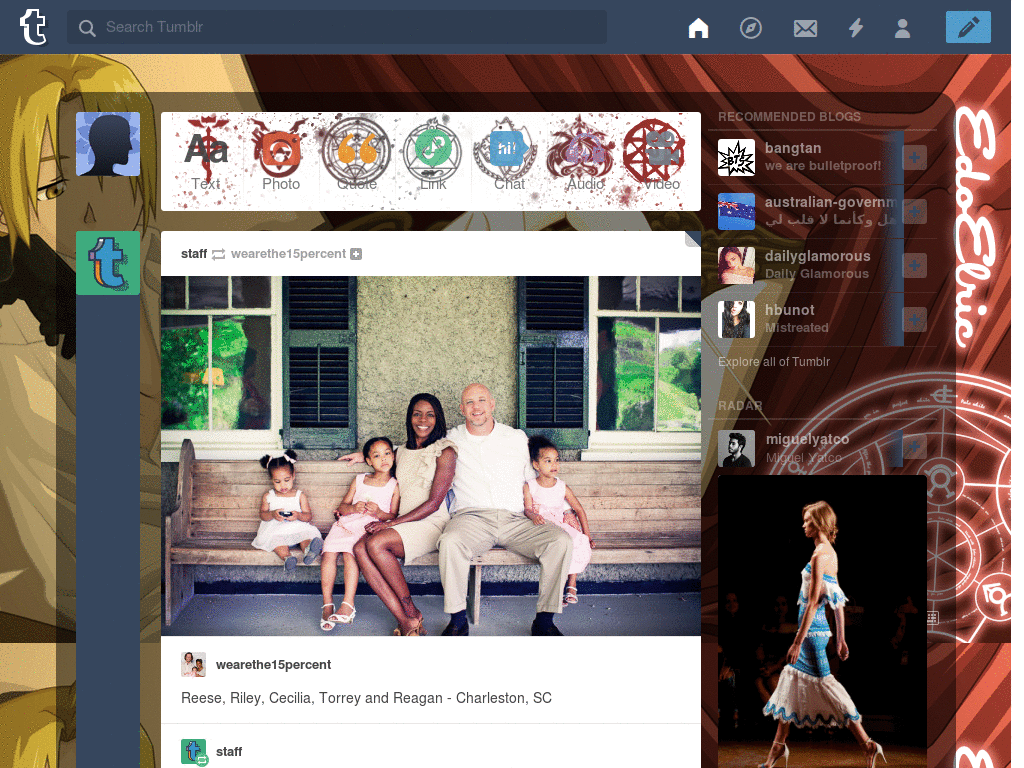Click wearethe15percent name below the photo
Viewport: 1024px width, 768px height.
273,664
